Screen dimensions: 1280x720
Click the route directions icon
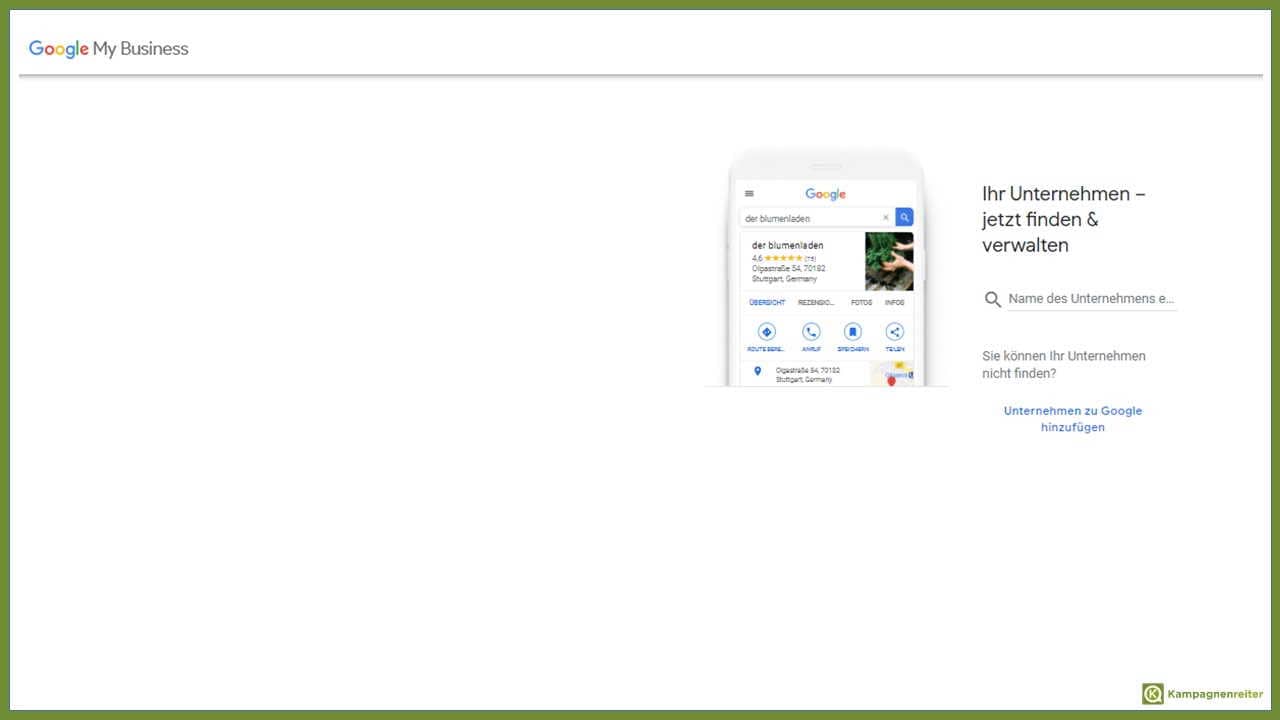point(767,331)
